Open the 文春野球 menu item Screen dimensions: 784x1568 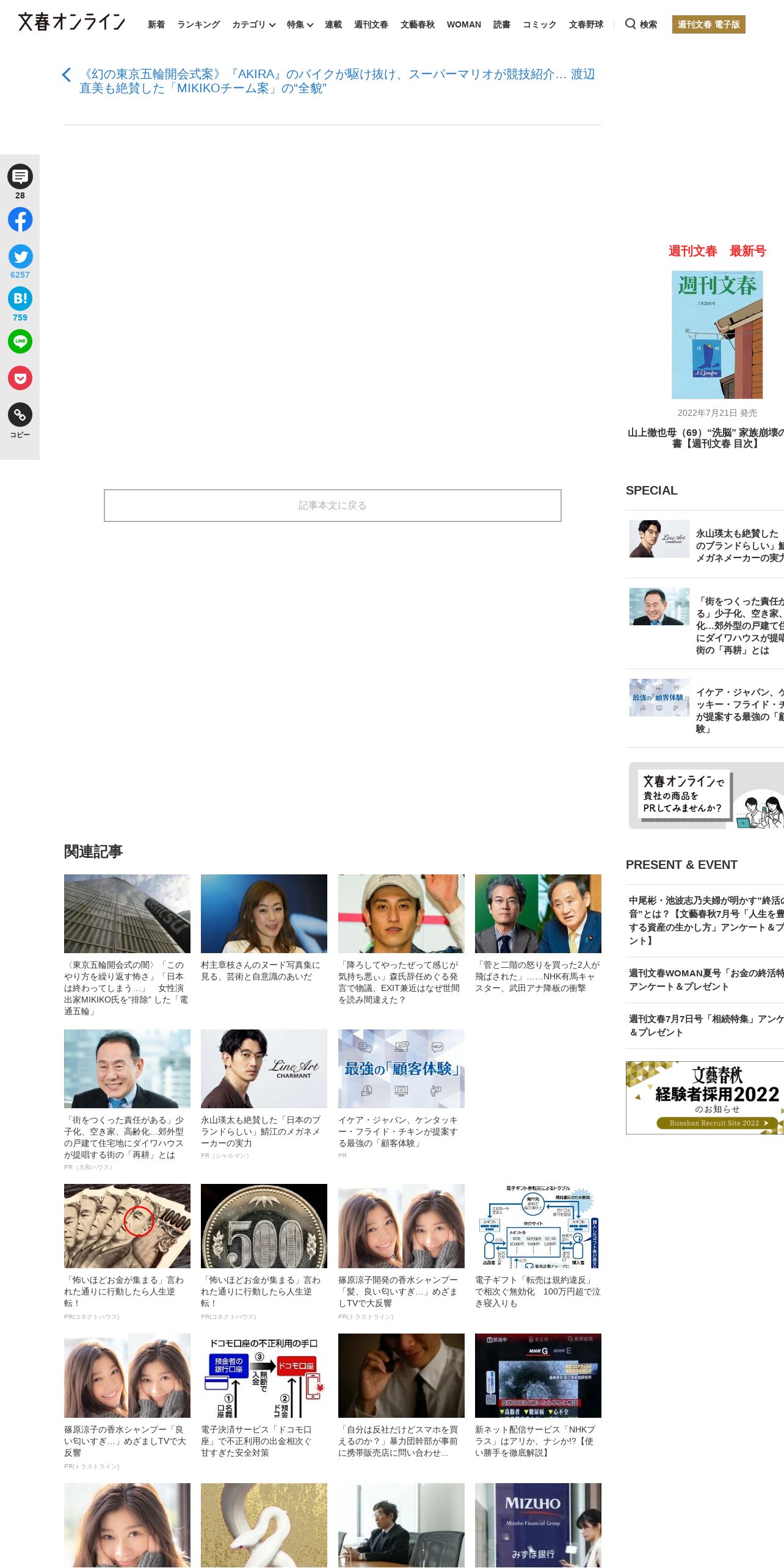(x=586, y=24)
